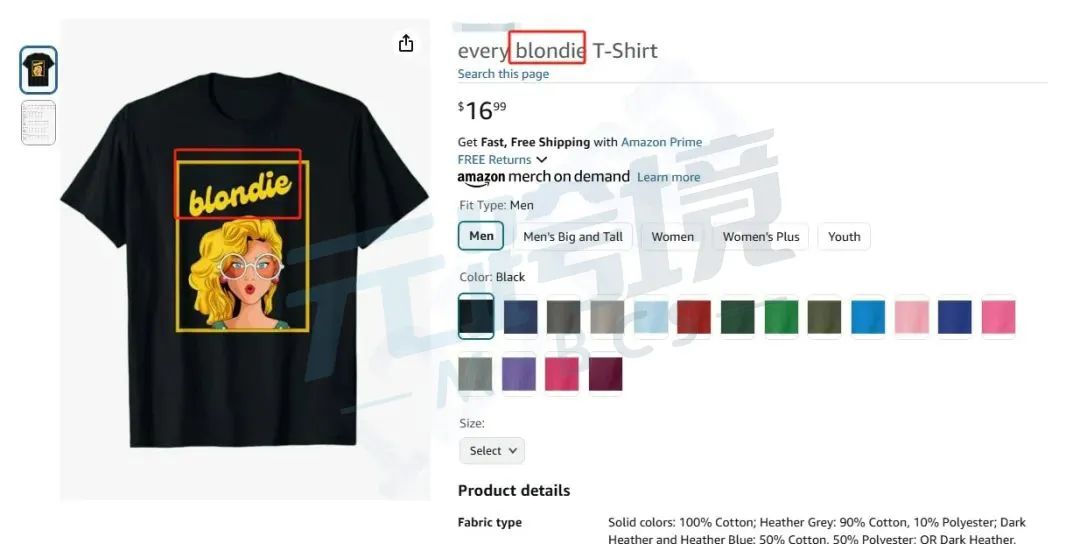Screen dimensions: 1080x544
Task: Select the purple color swatch
Action: coord(519,375)
